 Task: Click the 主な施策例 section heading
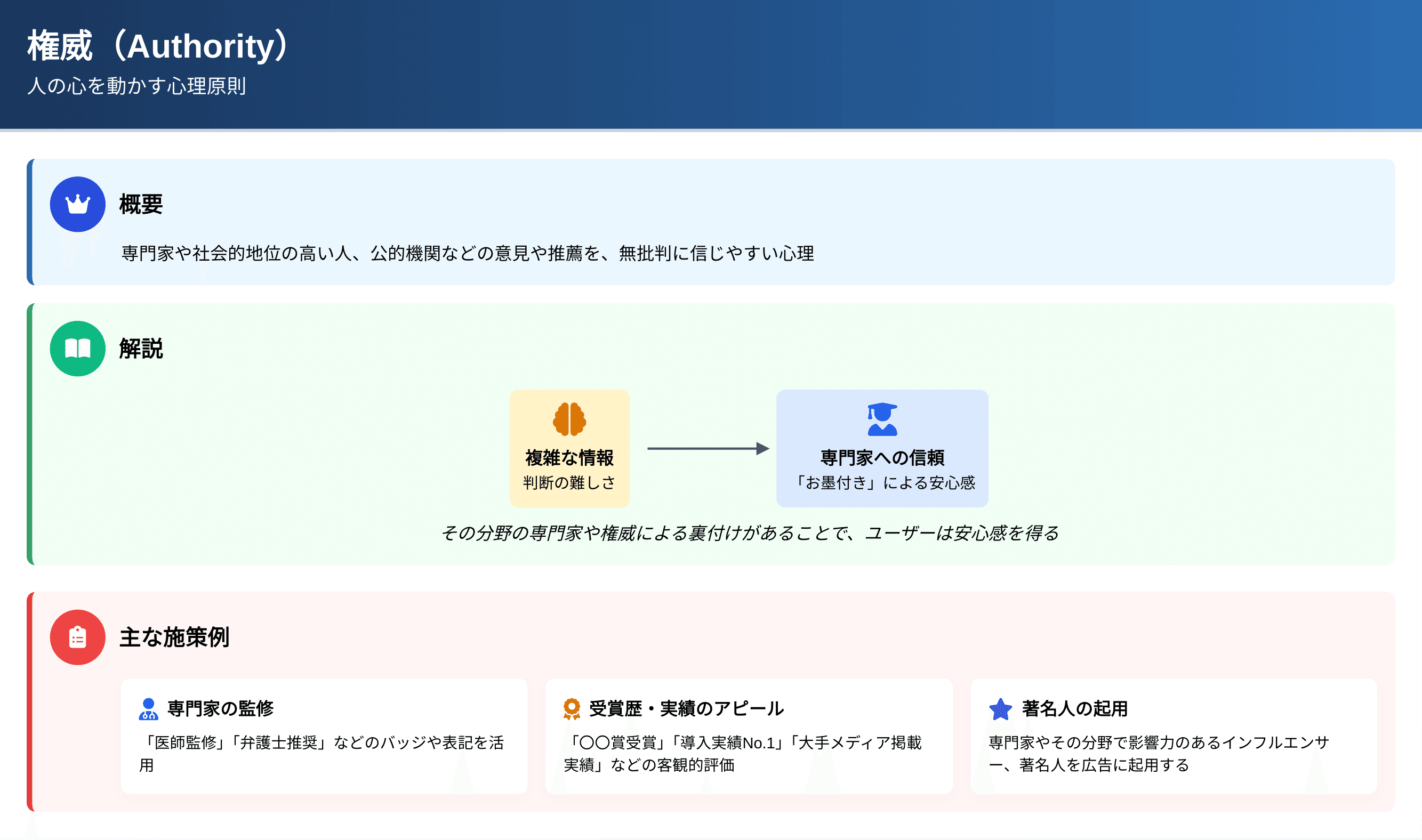[174, 637]
